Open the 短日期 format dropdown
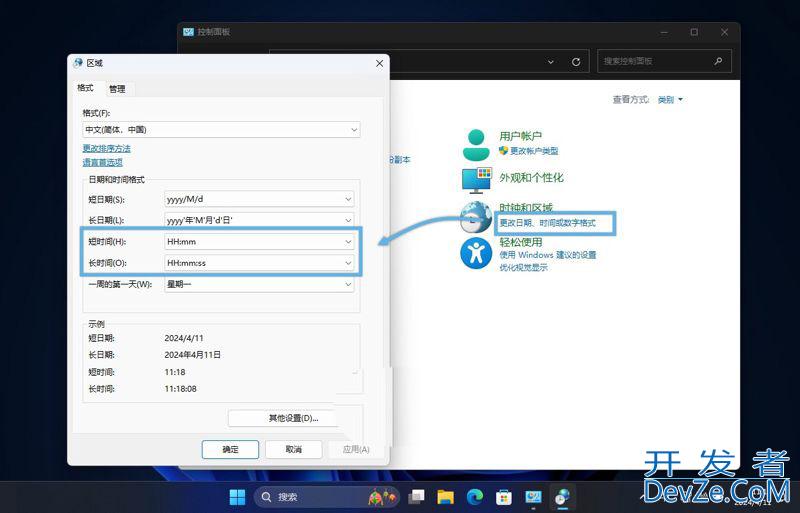 [x=259, y=199]
